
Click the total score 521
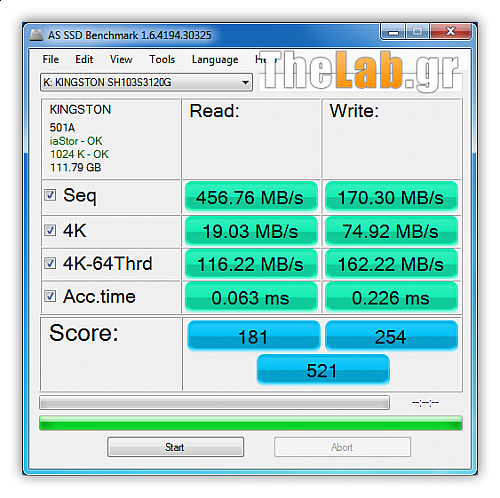[323, 370]
